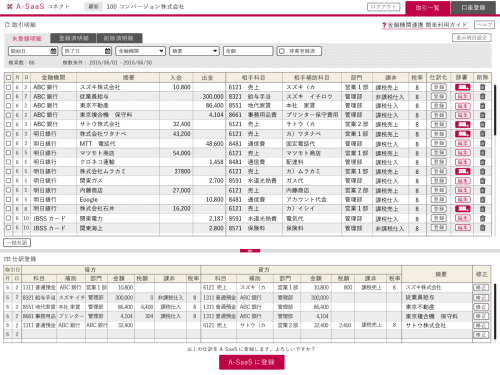Click the filled dictionary icon on サトウ株式会社 row

(x=463, y=124)
